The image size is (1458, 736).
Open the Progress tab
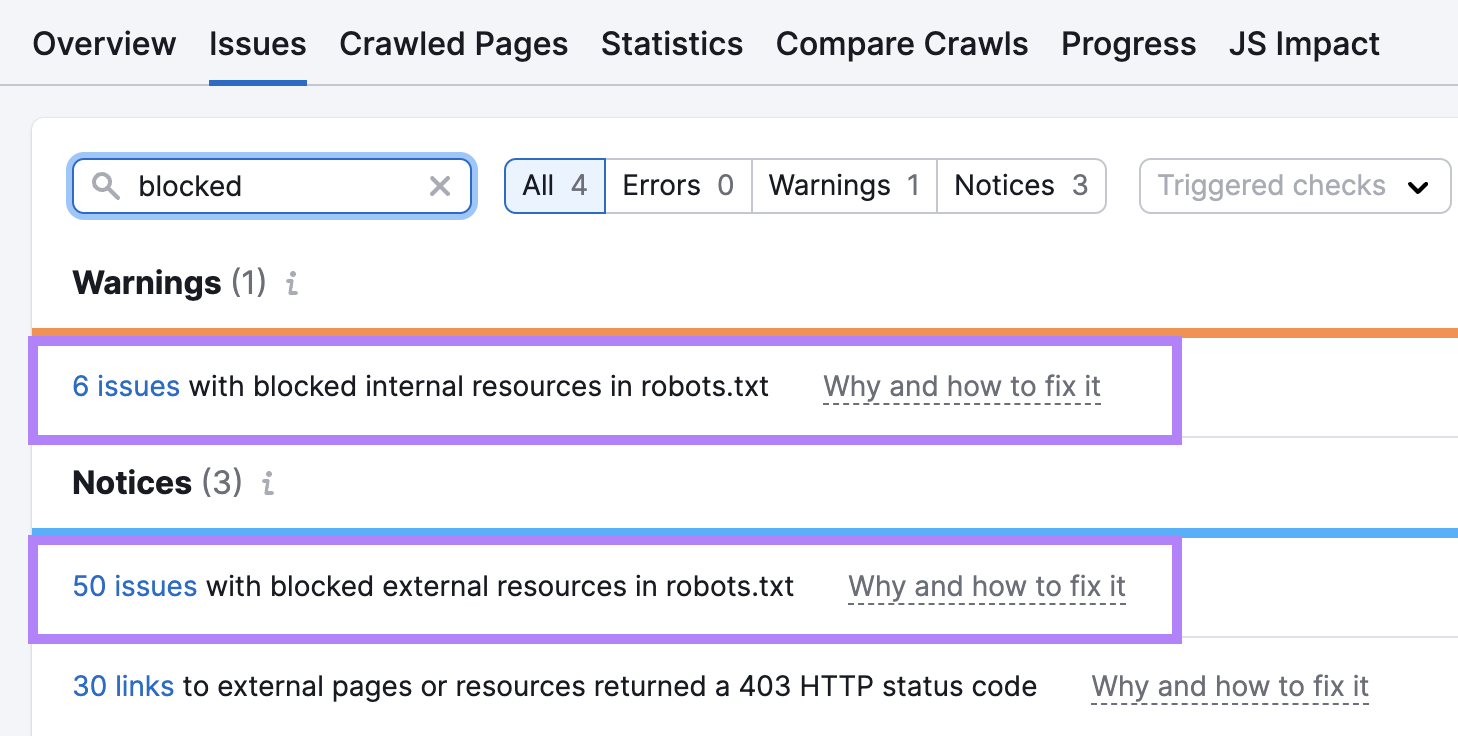click(1128, 44)
